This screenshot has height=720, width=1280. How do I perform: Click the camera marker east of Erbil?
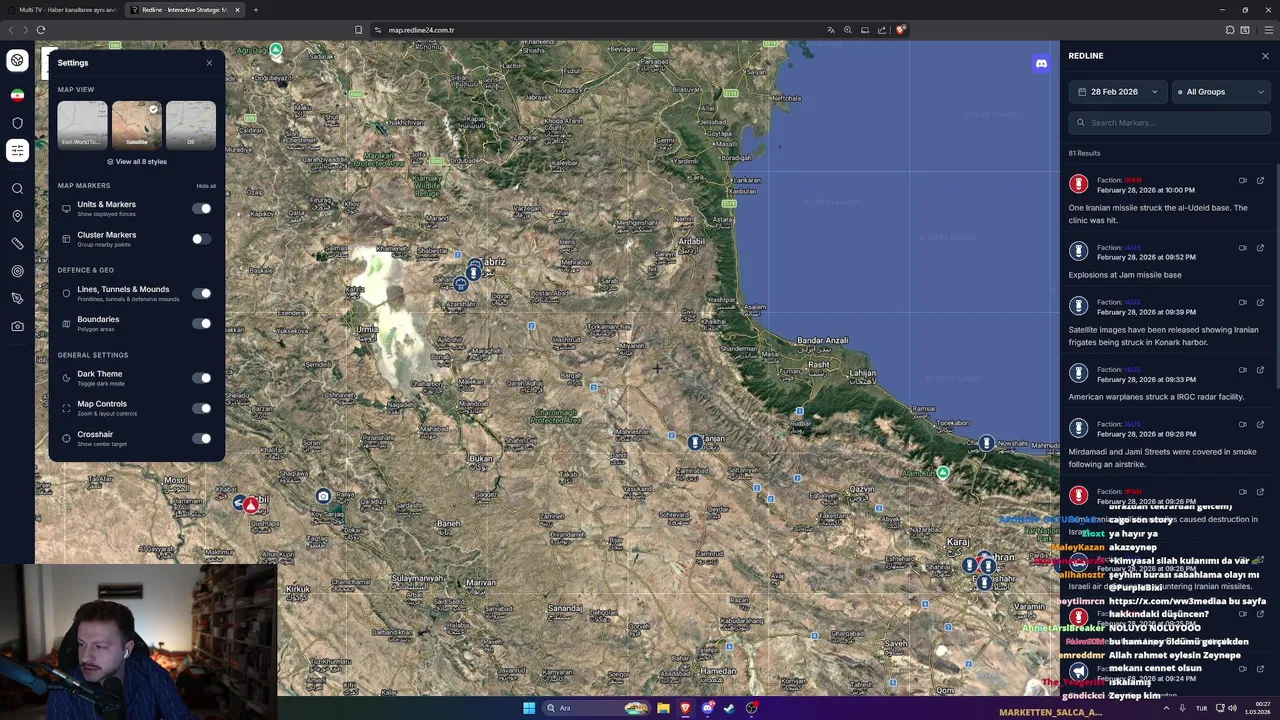tap(323, 496)
